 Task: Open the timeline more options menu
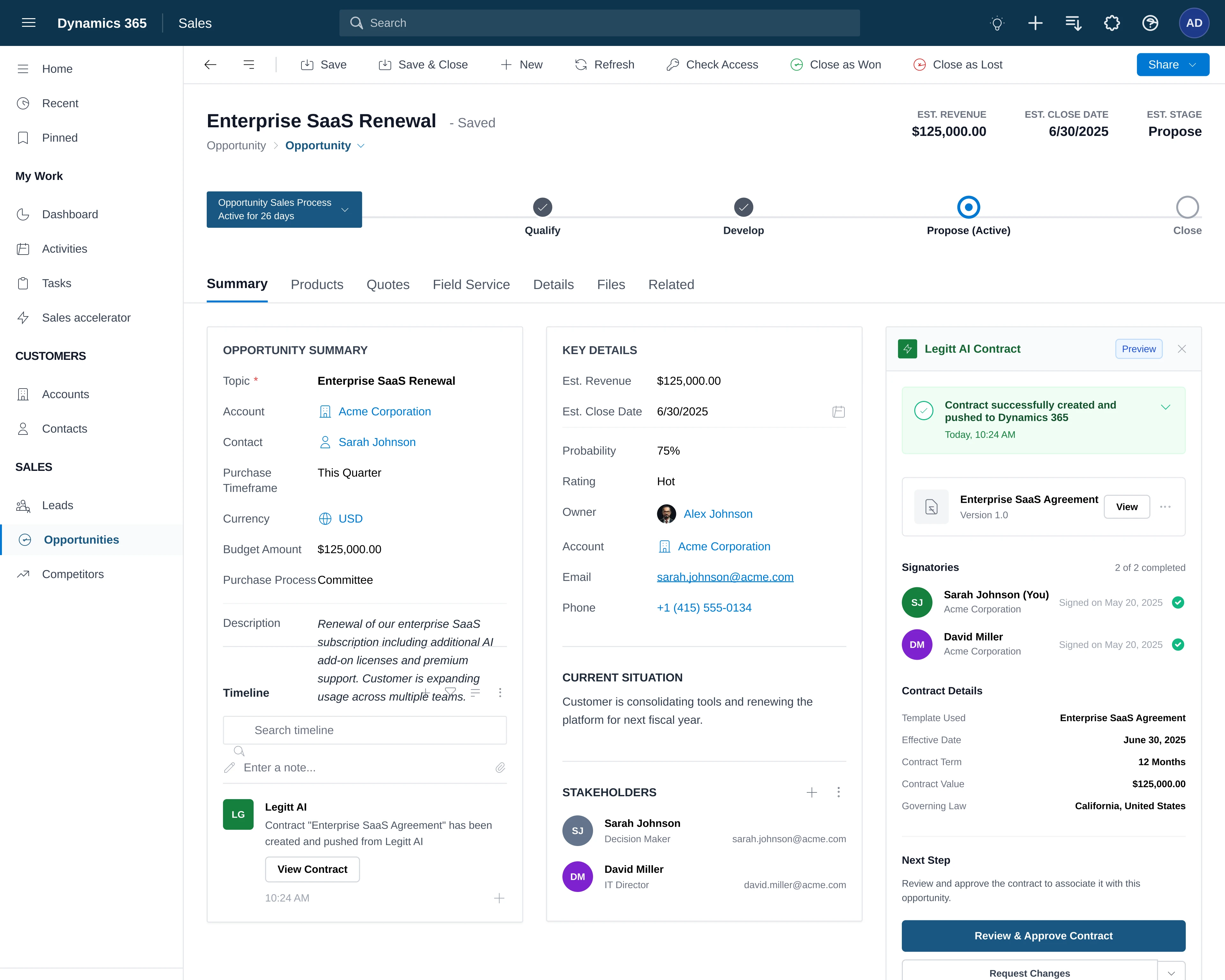coord(500,693)
